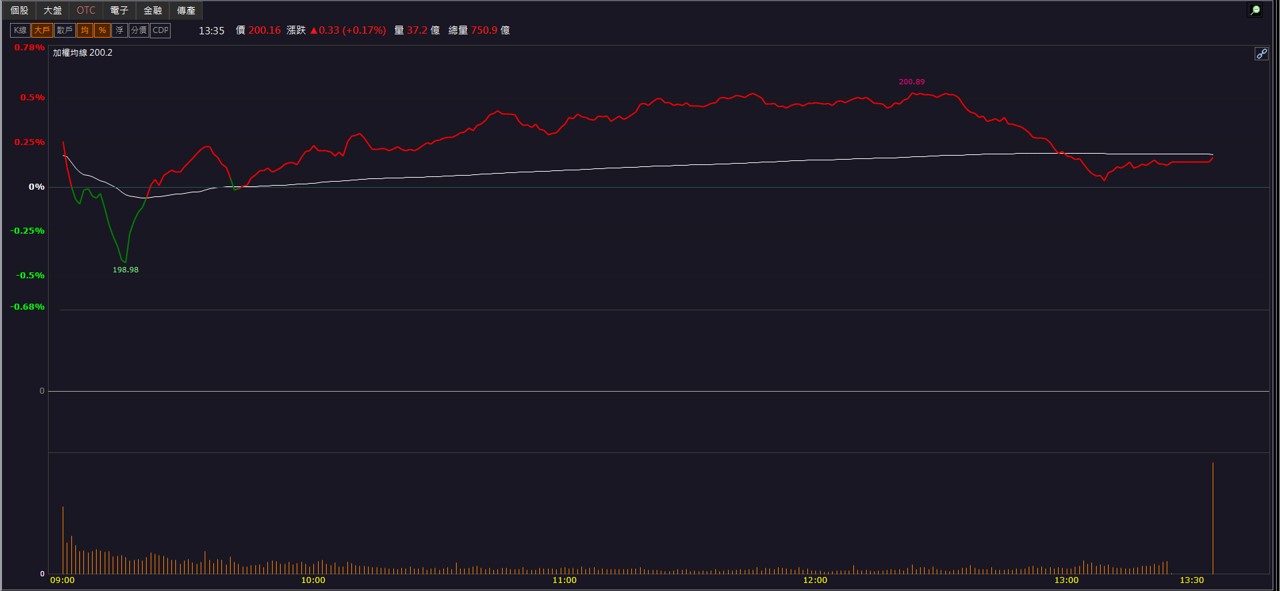Click the 0.5% axis label
The height and width of the screenshot is (591, 1280).
[x=33, y=98]
